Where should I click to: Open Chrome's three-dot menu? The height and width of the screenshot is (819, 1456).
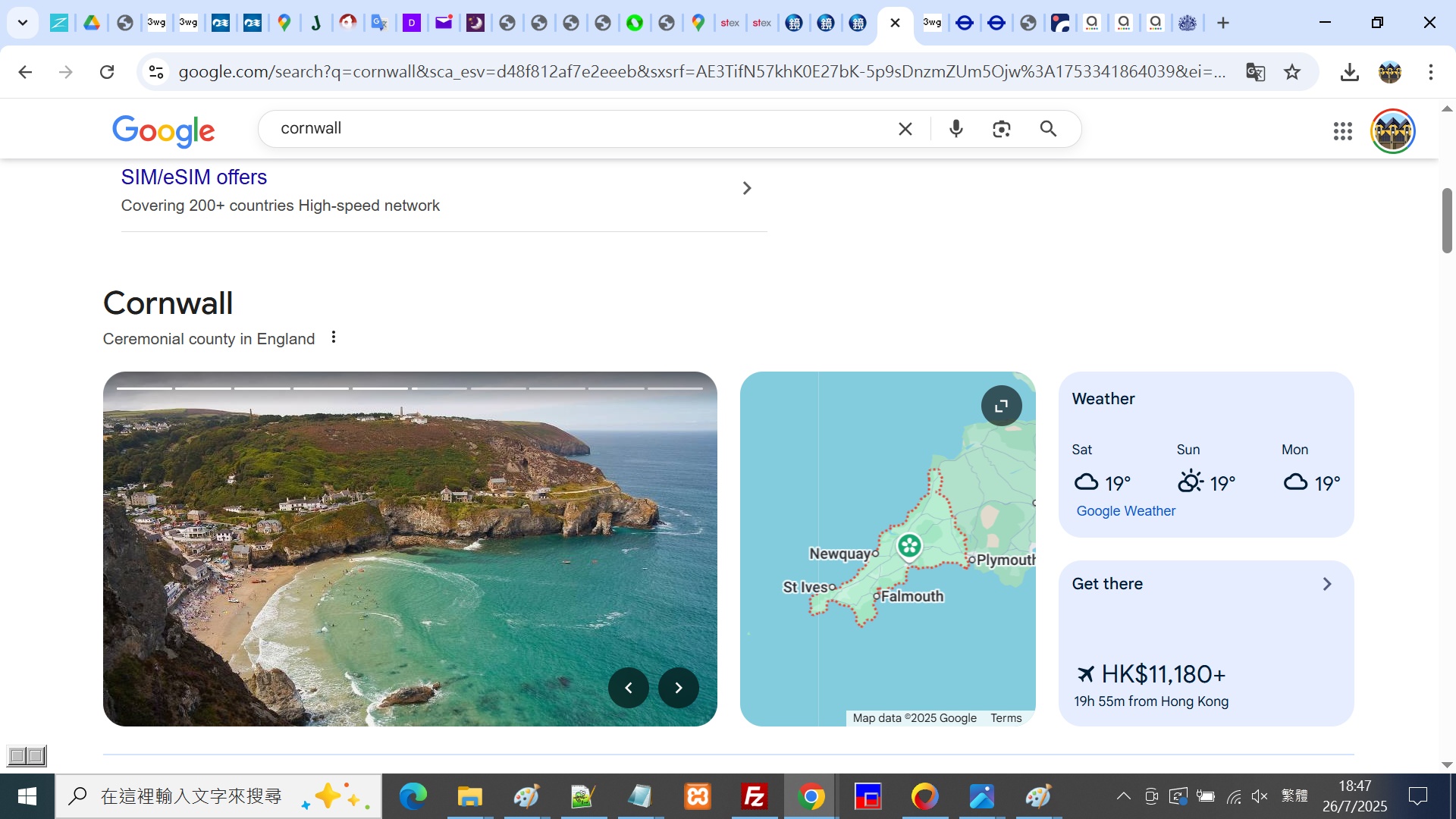coord(1430,72)
